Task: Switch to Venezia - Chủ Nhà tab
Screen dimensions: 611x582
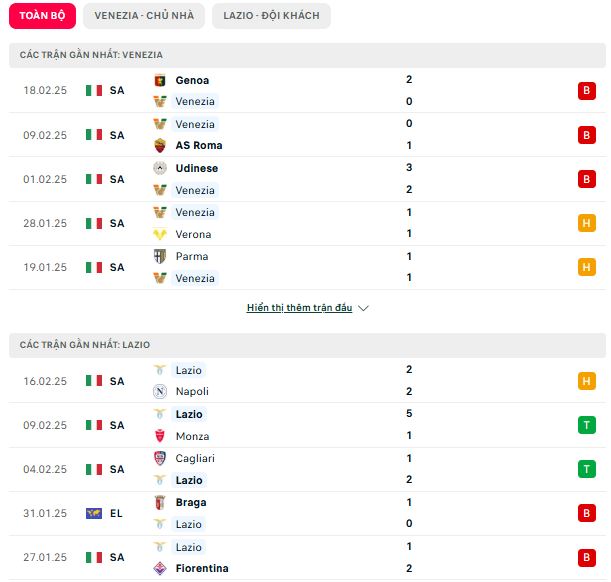Action: coord(144,16)
